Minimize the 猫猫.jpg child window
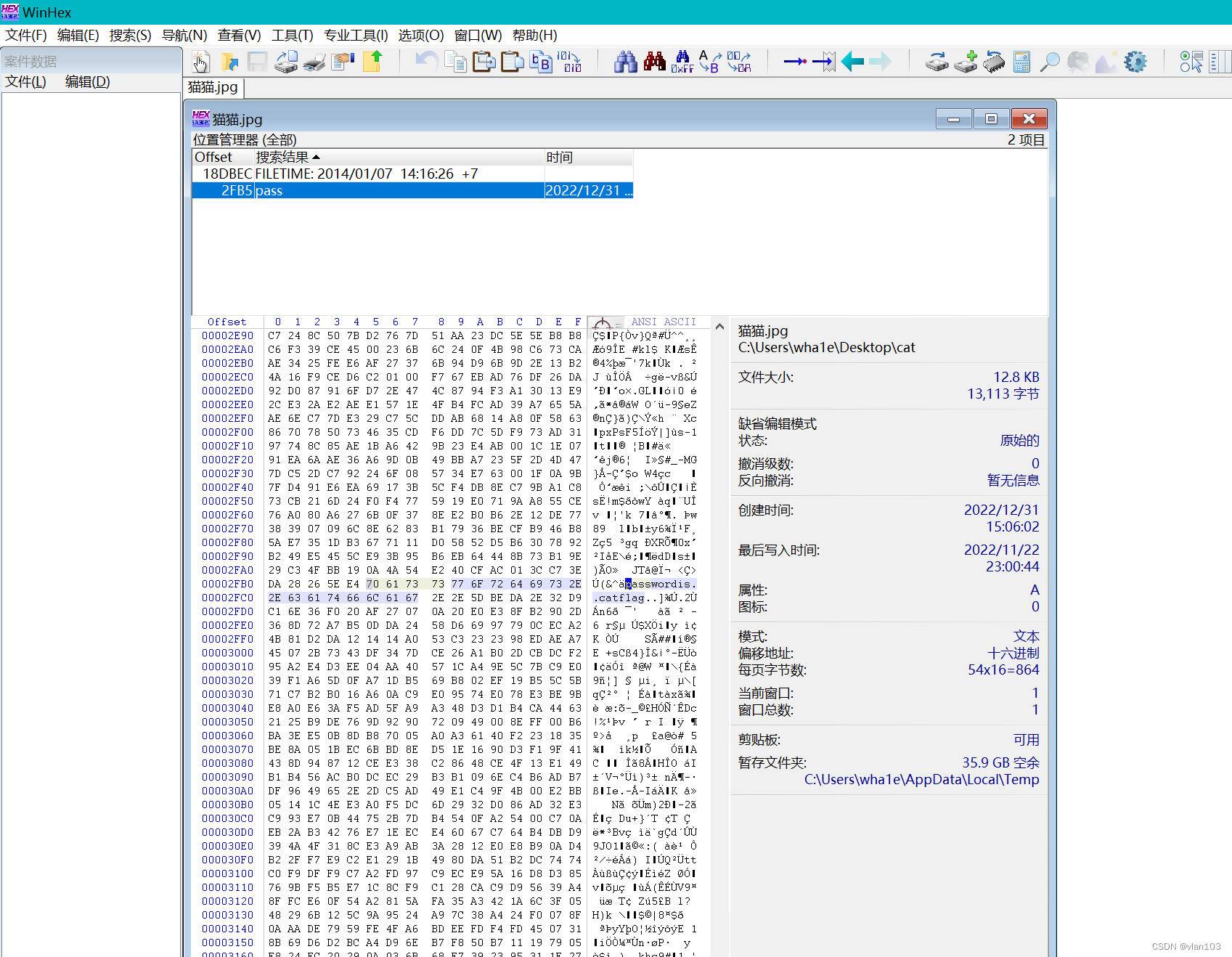The image size is (1232, 957). coord(954,119)
